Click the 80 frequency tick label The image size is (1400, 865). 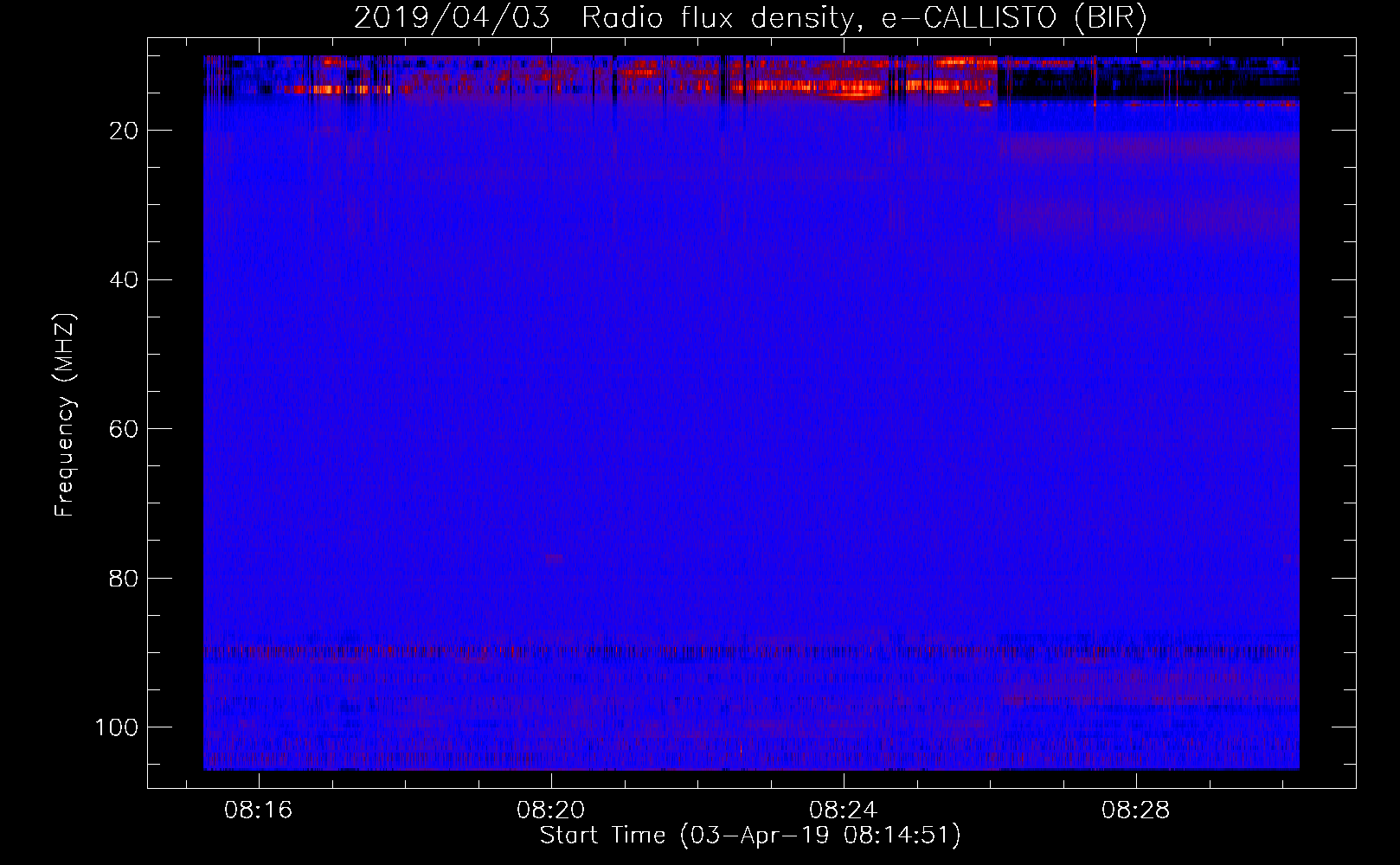(124, 578)
